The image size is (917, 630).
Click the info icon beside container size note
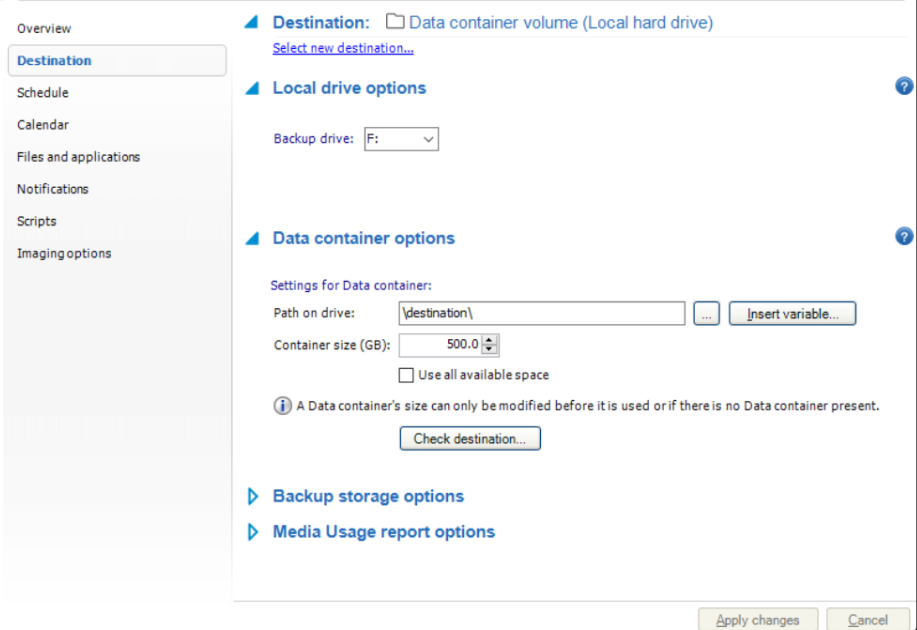(283, 407)
